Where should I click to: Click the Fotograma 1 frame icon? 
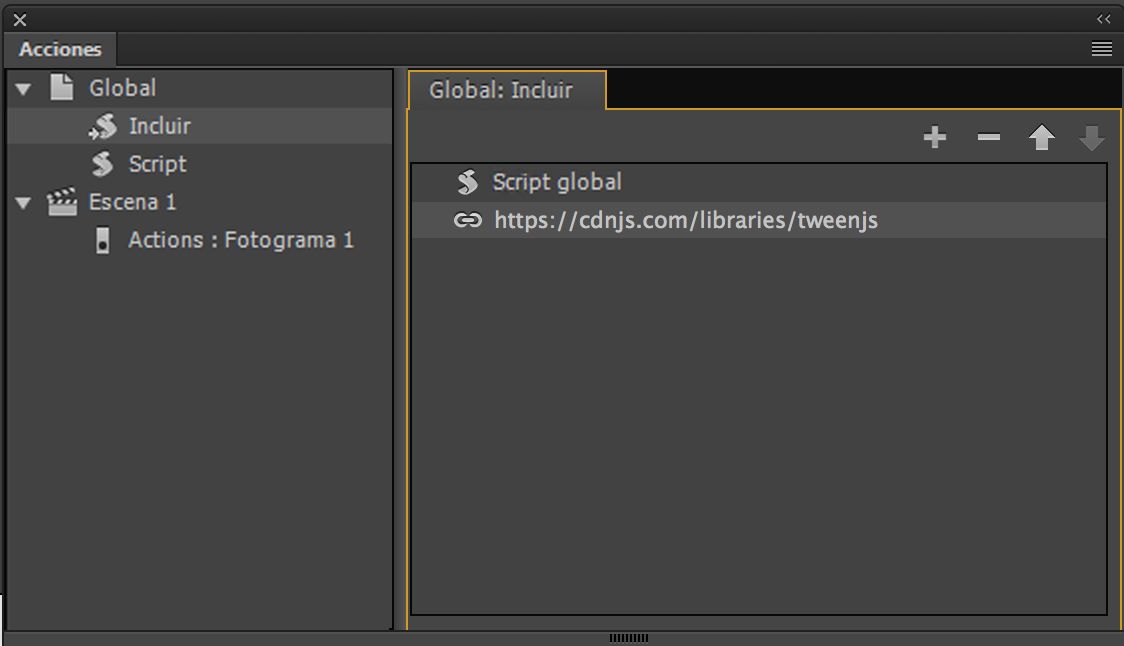click(103, 240)
